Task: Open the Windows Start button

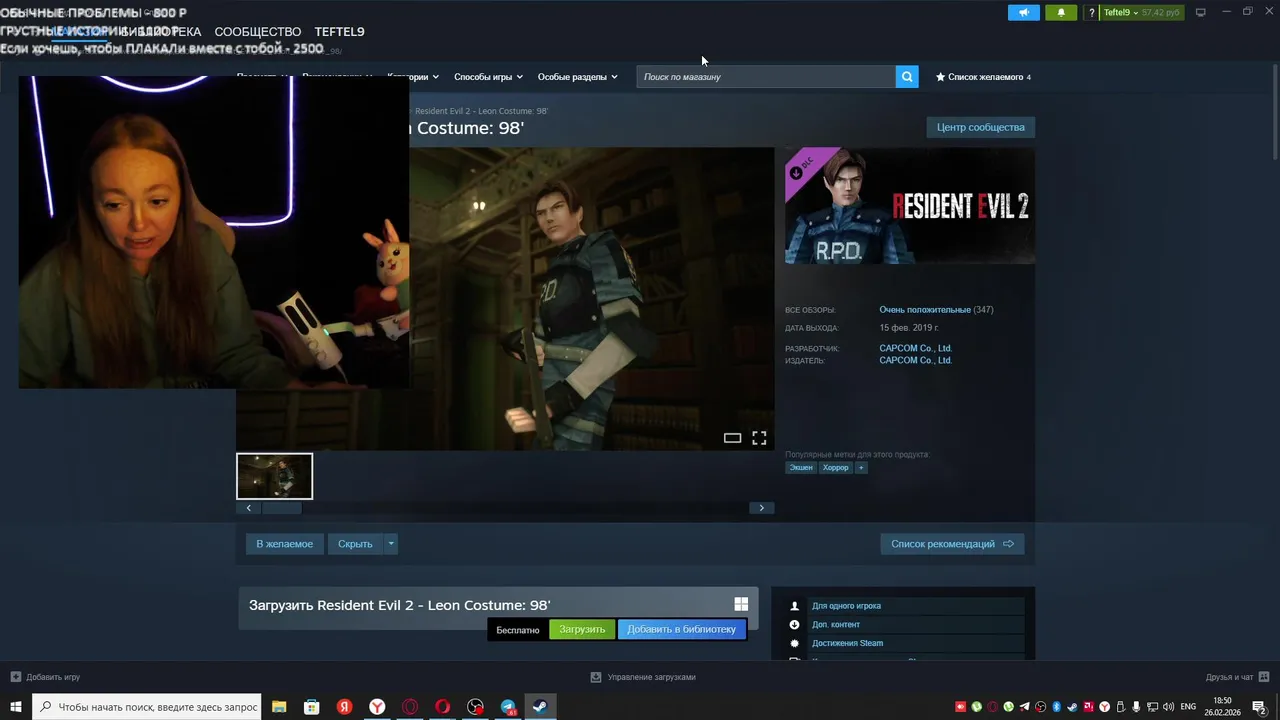Action: tap(16, 707)
